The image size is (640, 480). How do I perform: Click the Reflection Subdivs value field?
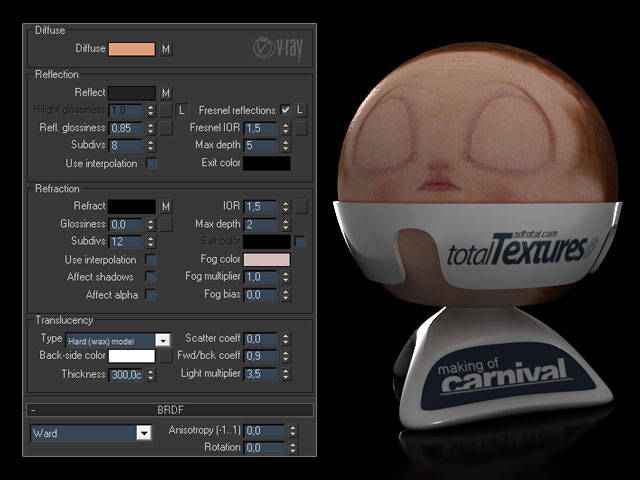(125, 145)
